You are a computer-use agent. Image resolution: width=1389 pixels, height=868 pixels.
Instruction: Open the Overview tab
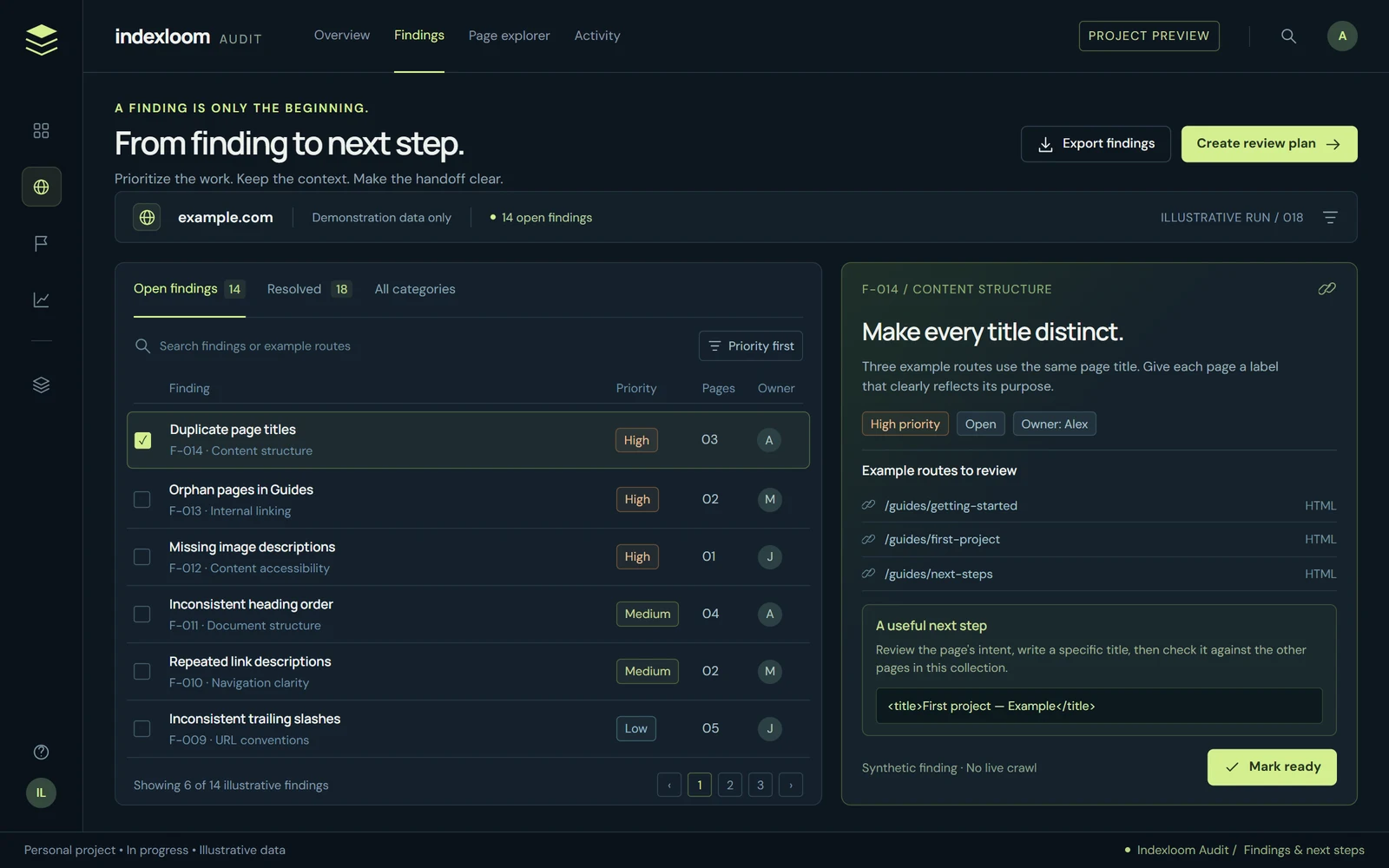(x=342, y=36)
